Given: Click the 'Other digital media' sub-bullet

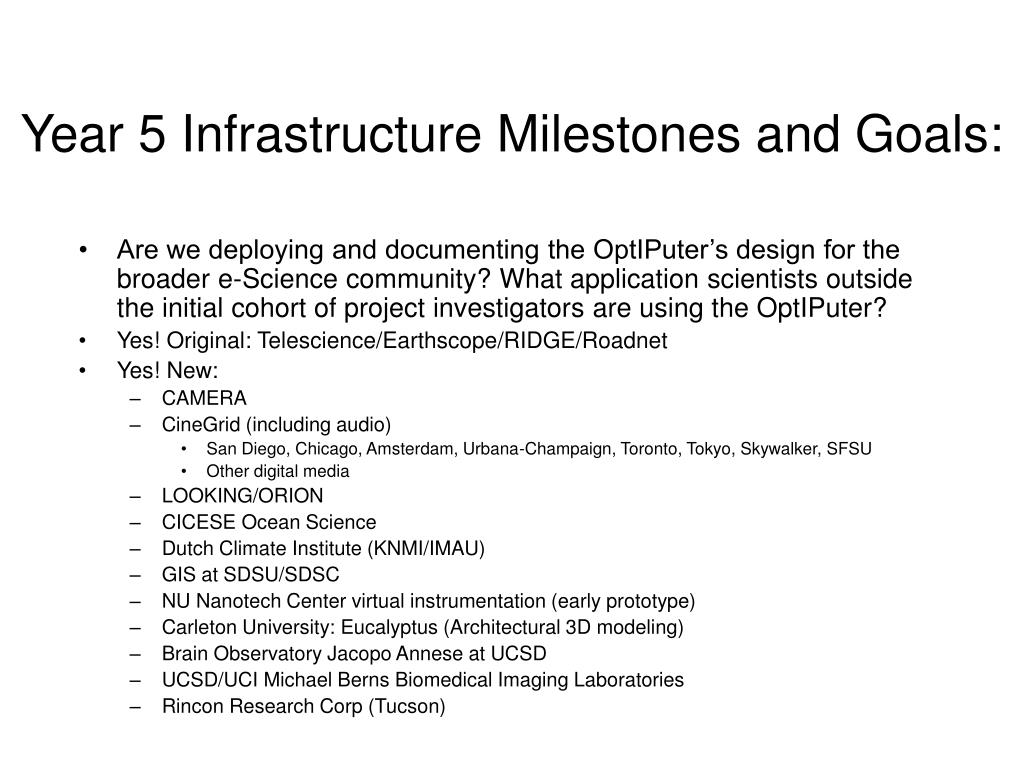Looking at the screenshot, I should pos(278,472).
